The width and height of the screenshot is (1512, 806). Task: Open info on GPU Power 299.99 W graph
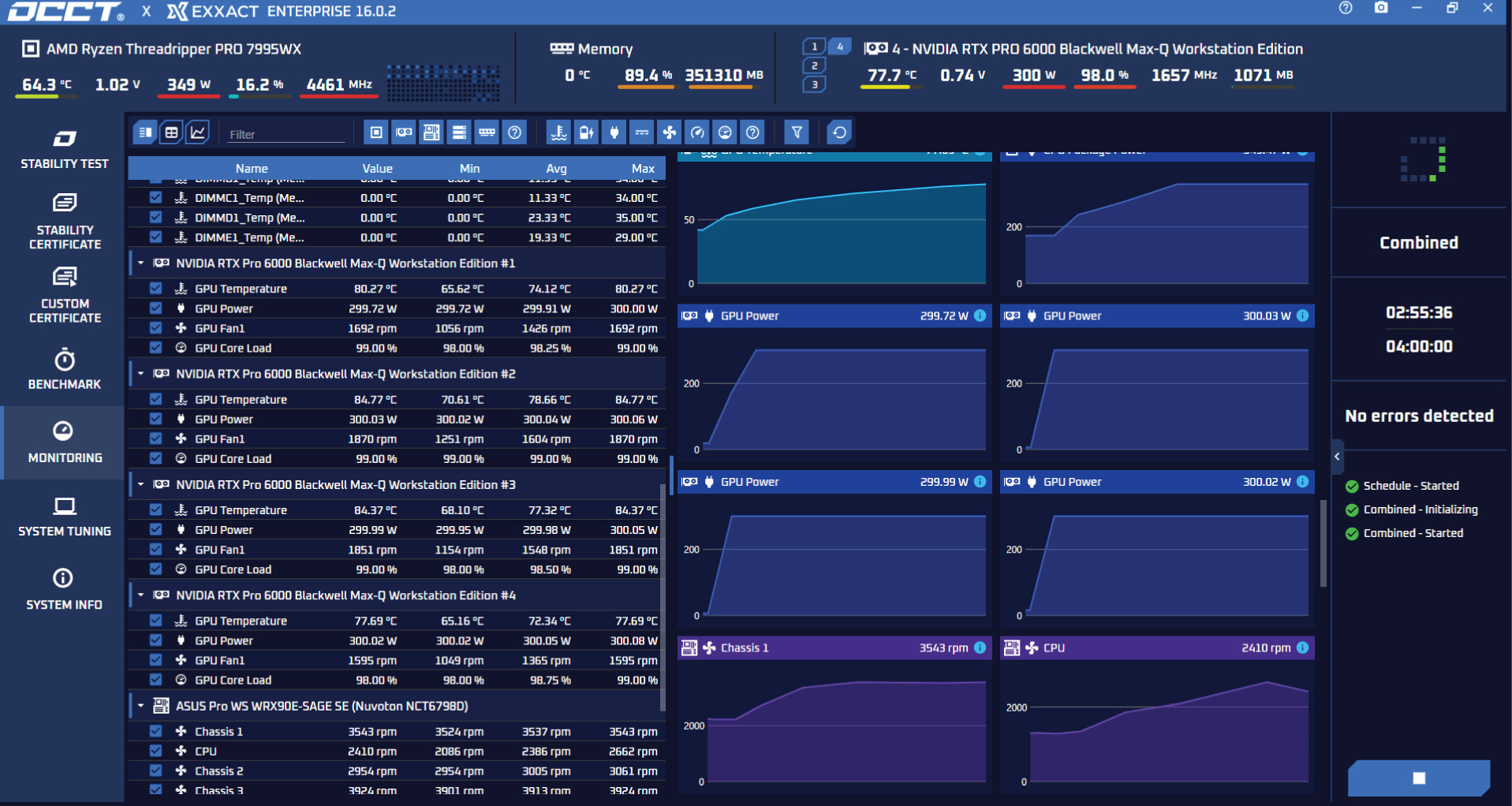tap(980, 481)
